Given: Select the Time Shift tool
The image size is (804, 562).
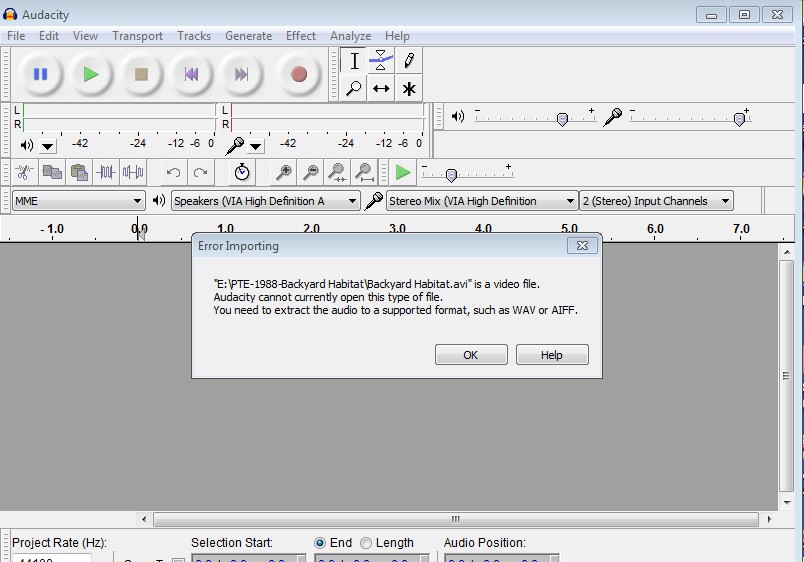Looking at the screenshot, I should coord(381,88).
